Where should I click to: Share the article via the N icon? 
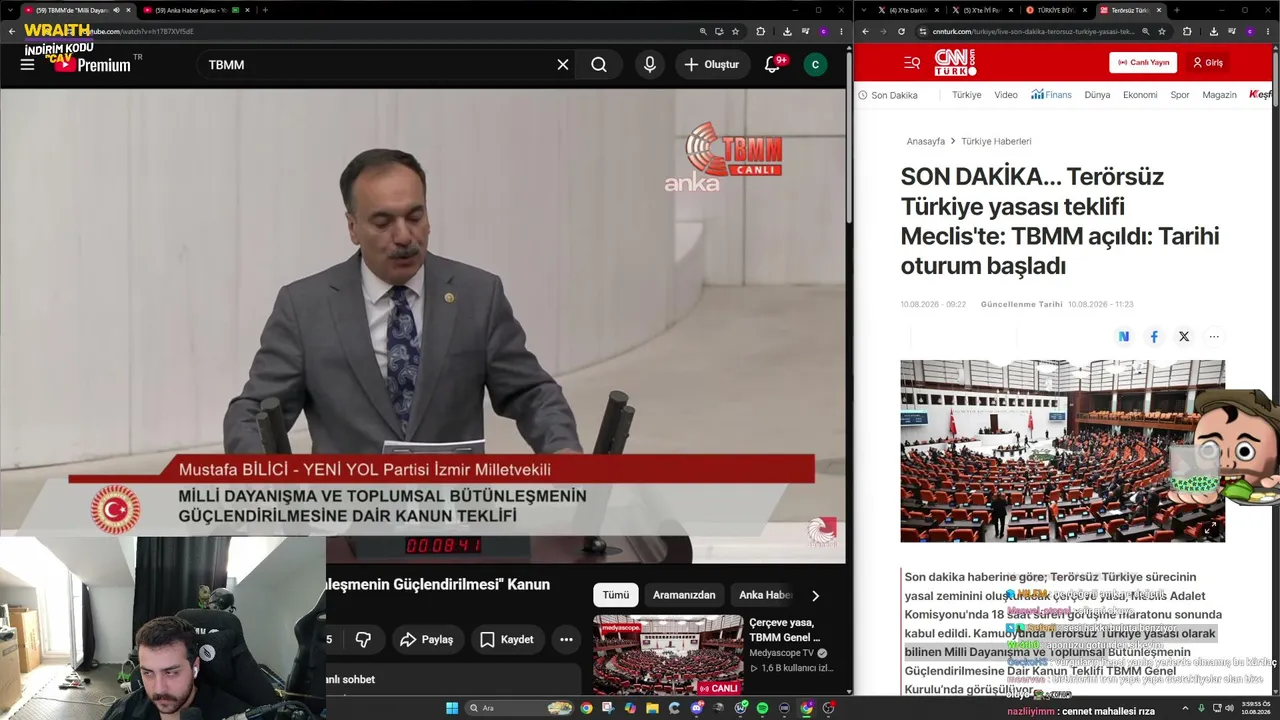tap(1124, 337)
